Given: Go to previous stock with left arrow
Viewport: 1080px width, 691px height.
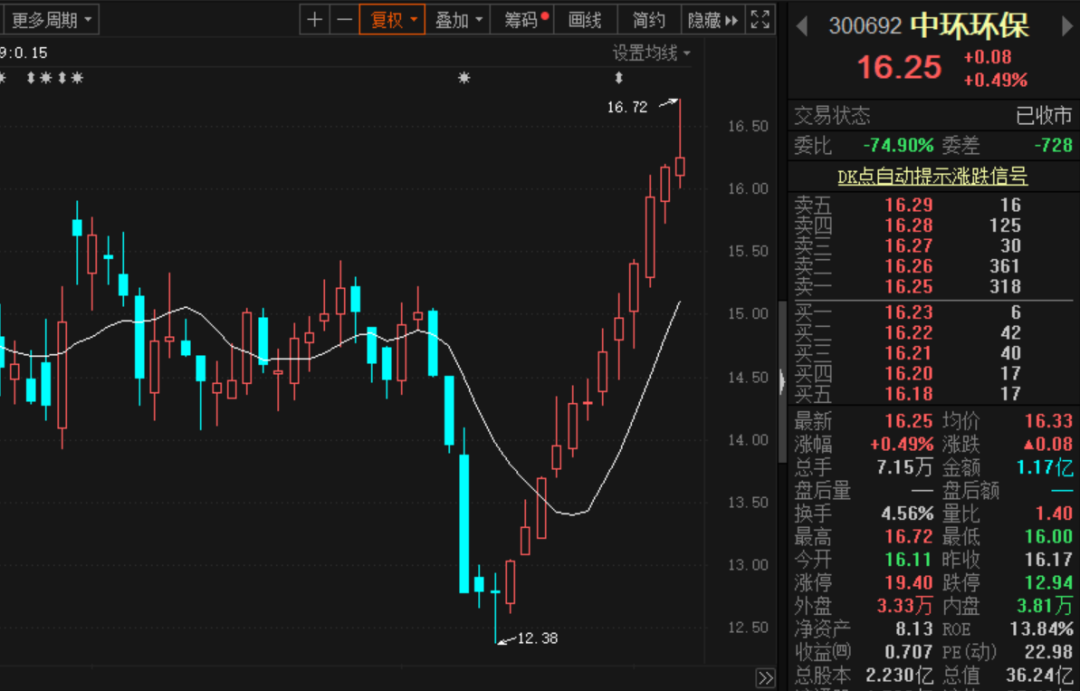Looking at the screenshot, I should (801, 27).
